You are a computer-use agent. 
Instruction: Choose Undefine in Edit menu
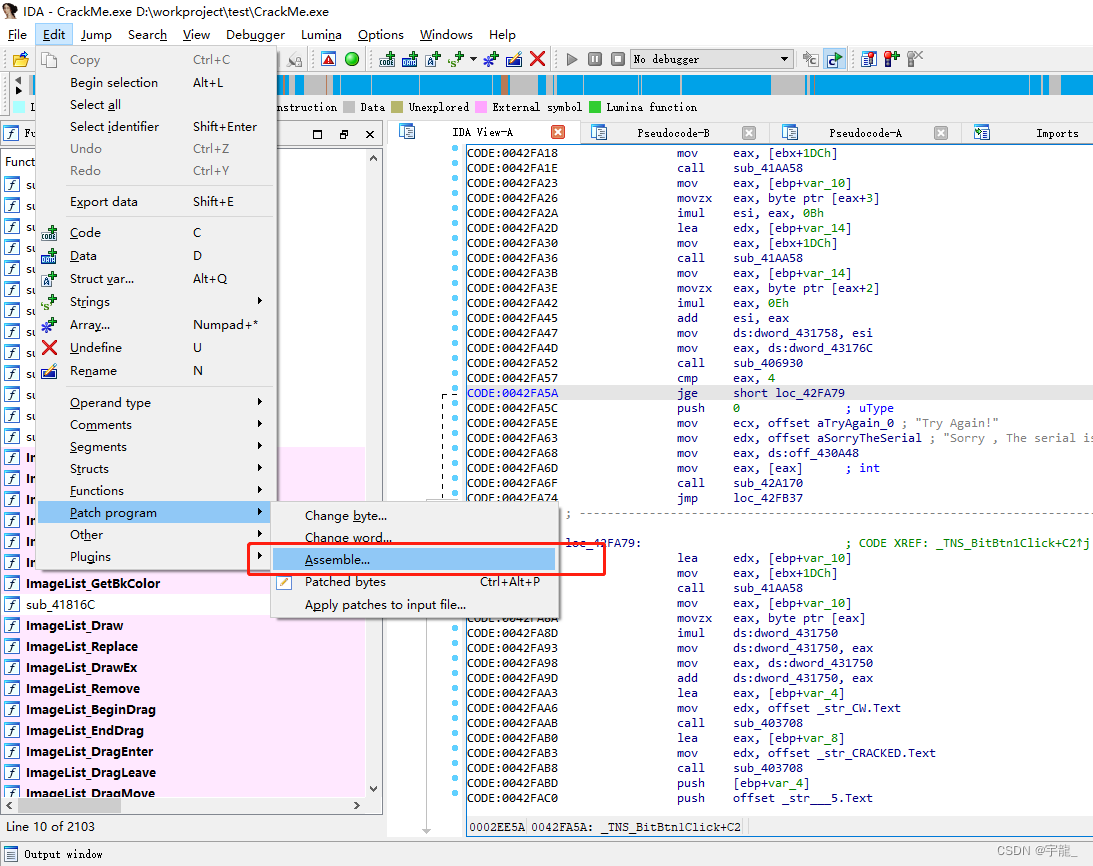tap(155, 347)
